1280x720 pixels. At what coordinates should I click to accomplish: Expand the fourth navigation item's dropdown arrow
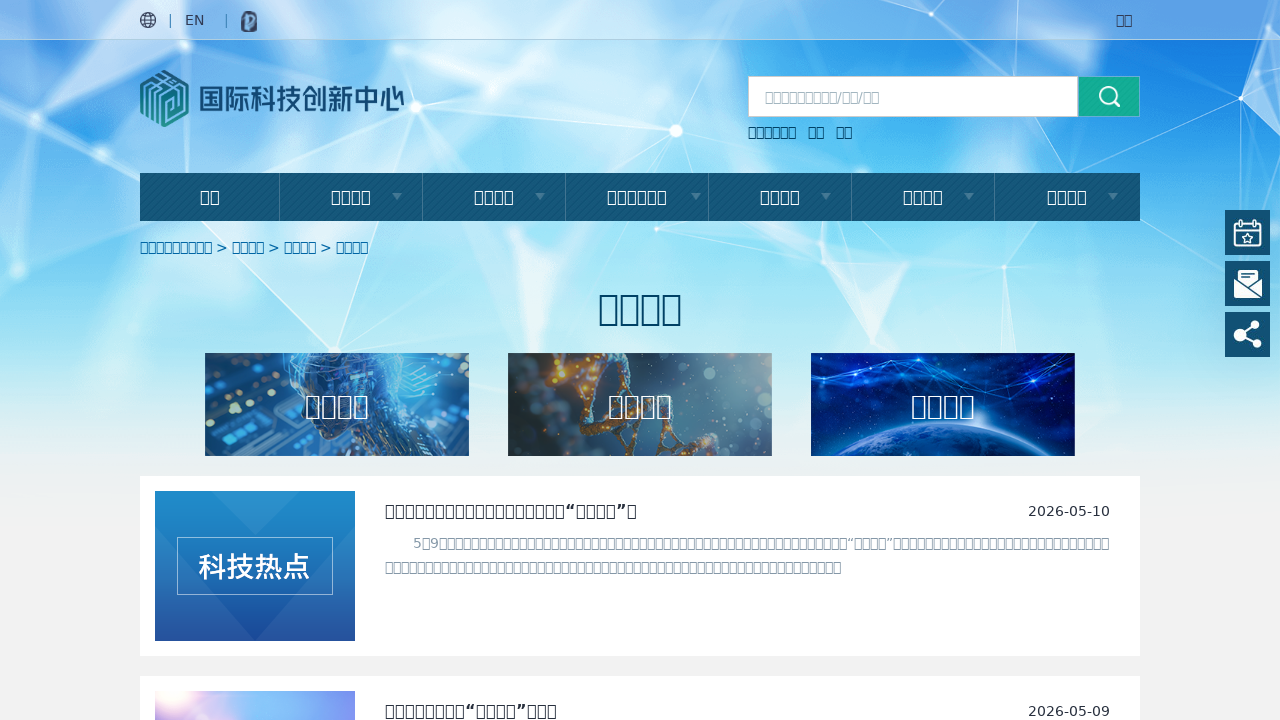[696, 197]
